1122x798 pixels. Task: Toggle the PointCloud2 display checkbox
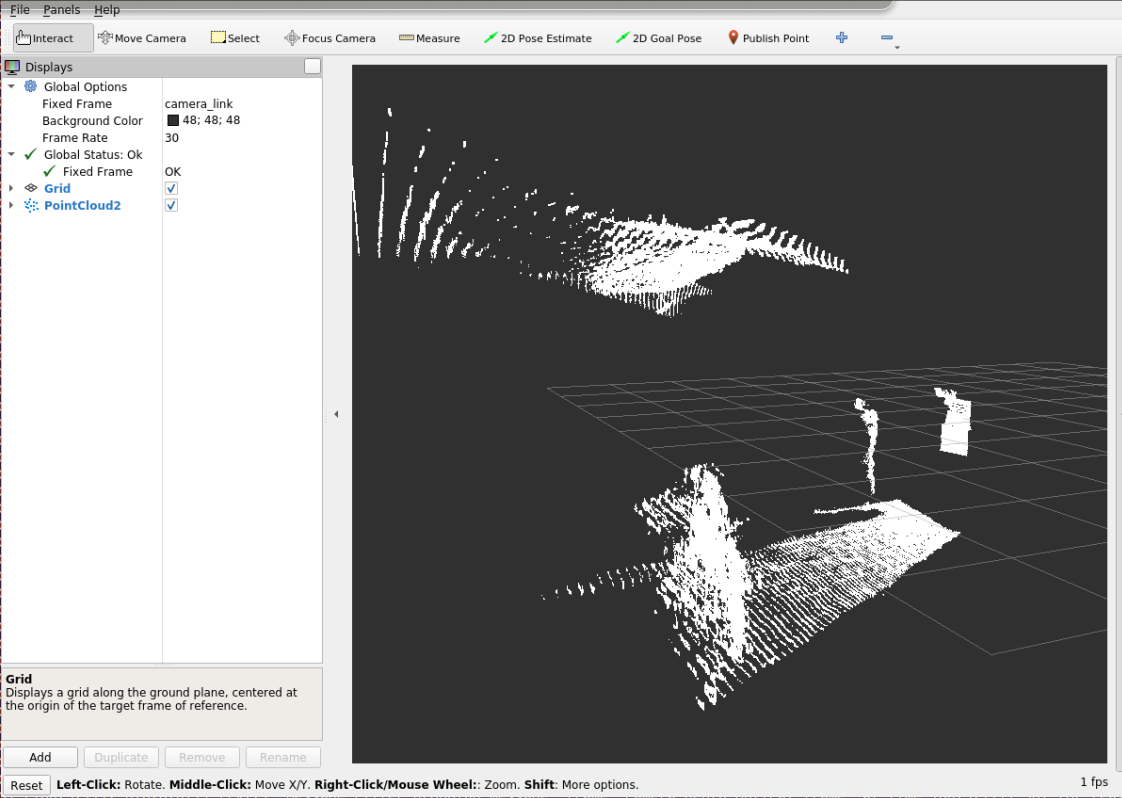tap(171, 205)
